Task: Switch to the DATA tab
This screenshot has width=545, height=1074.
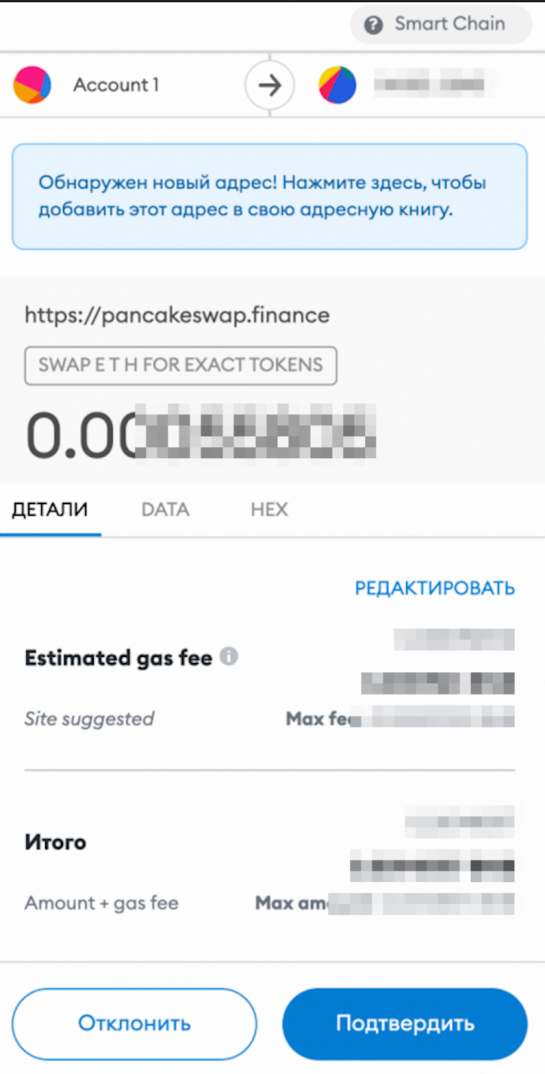Action: [x=165, y=510]
